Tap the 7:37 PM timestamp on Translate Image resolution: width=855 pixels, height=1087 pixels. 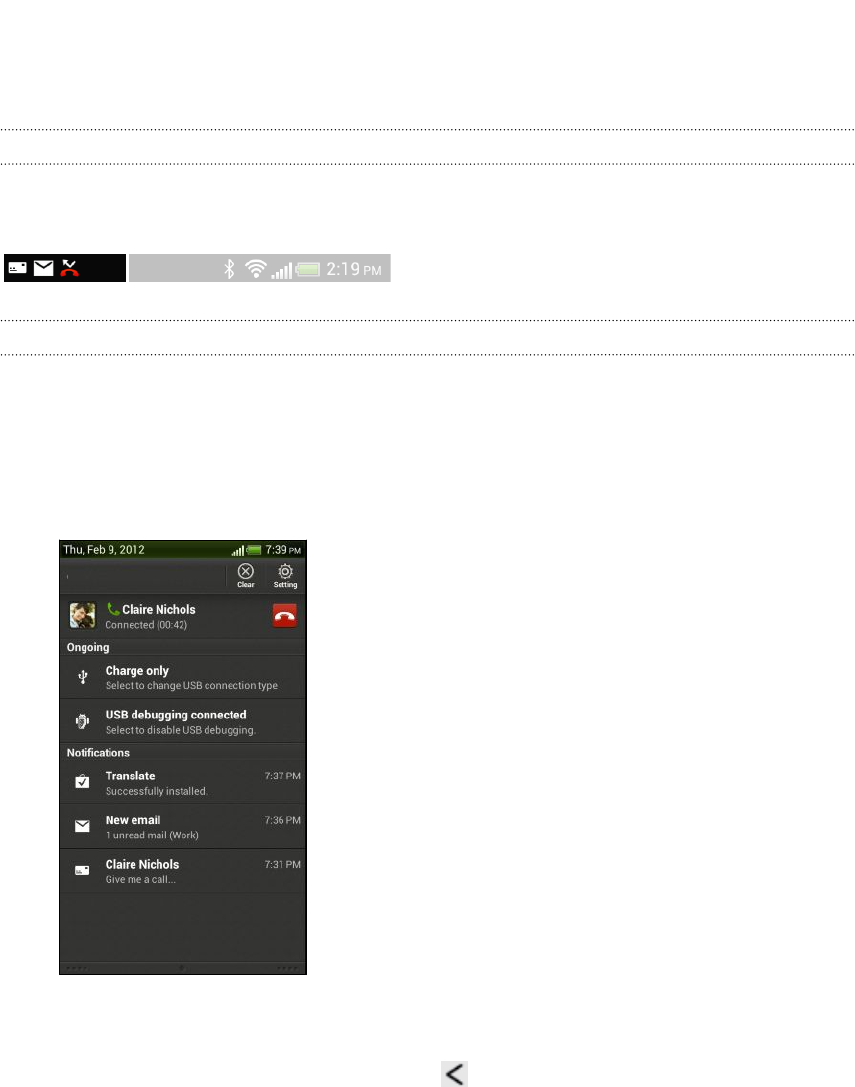[282, 776]
